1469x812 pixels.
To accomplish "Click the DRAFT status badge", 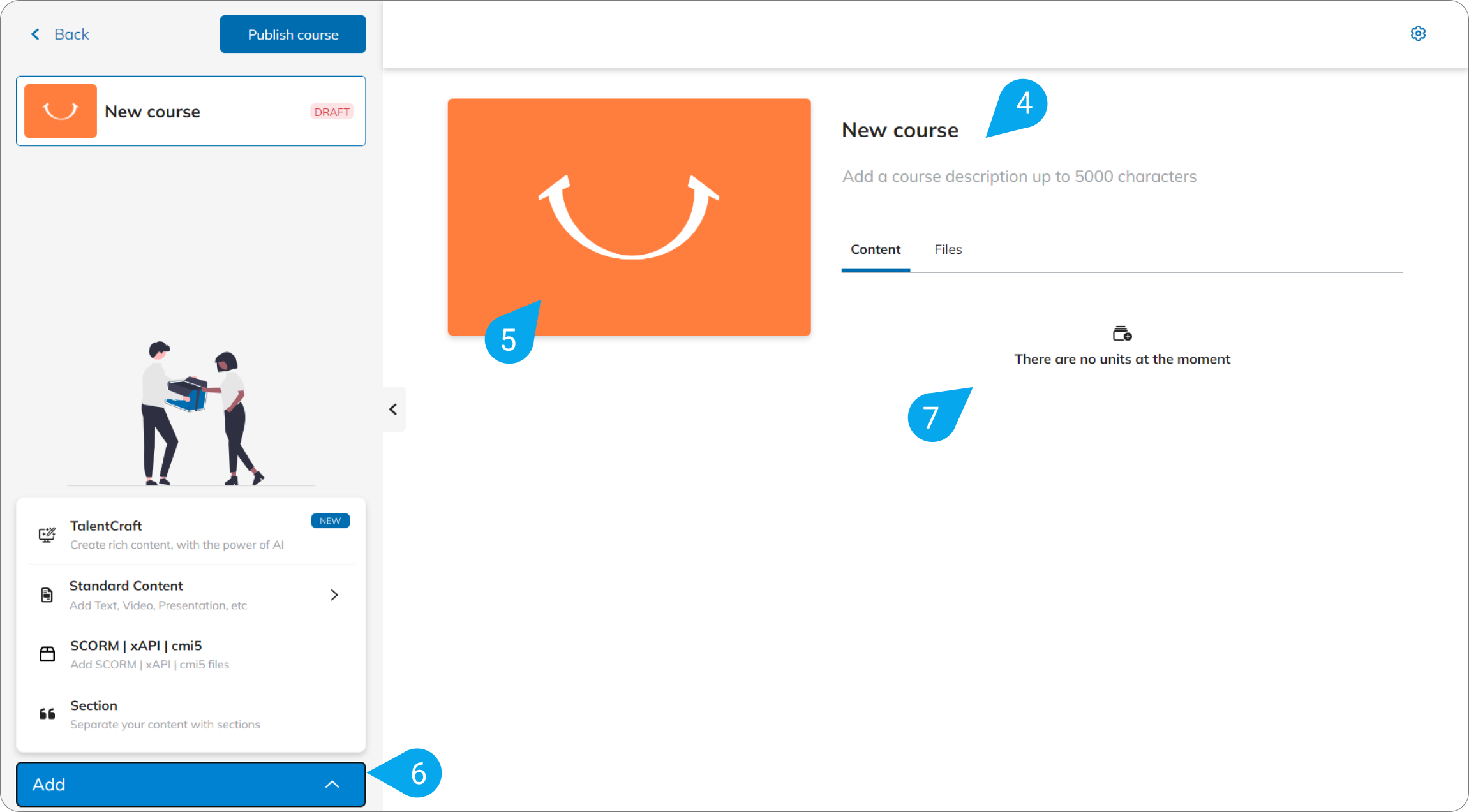I will click(x=332, y=112).
